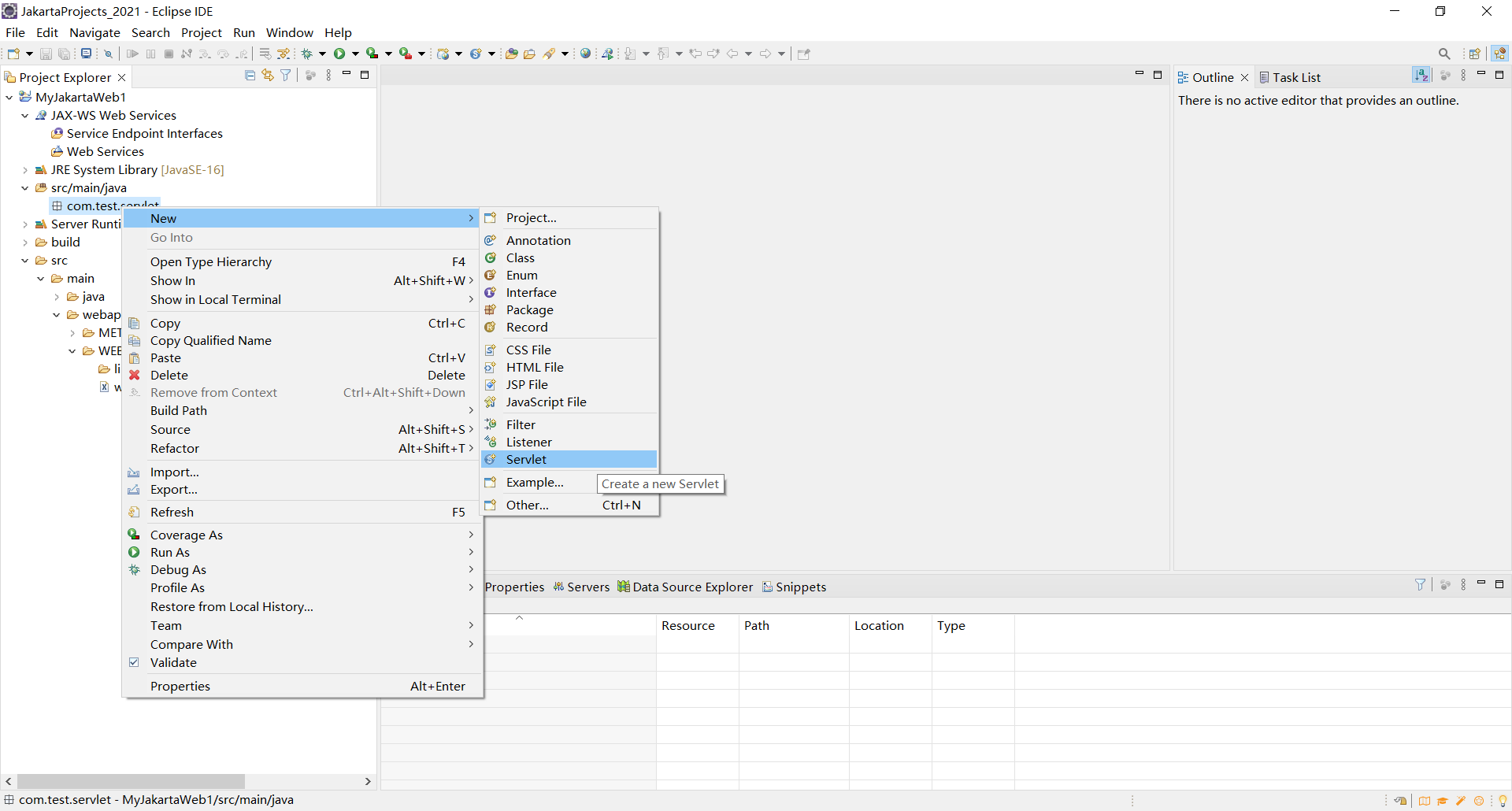Click the Resource column header
Image resolution: width=1512 pixels, height=811 pixels.
click(x=697, y=625)
